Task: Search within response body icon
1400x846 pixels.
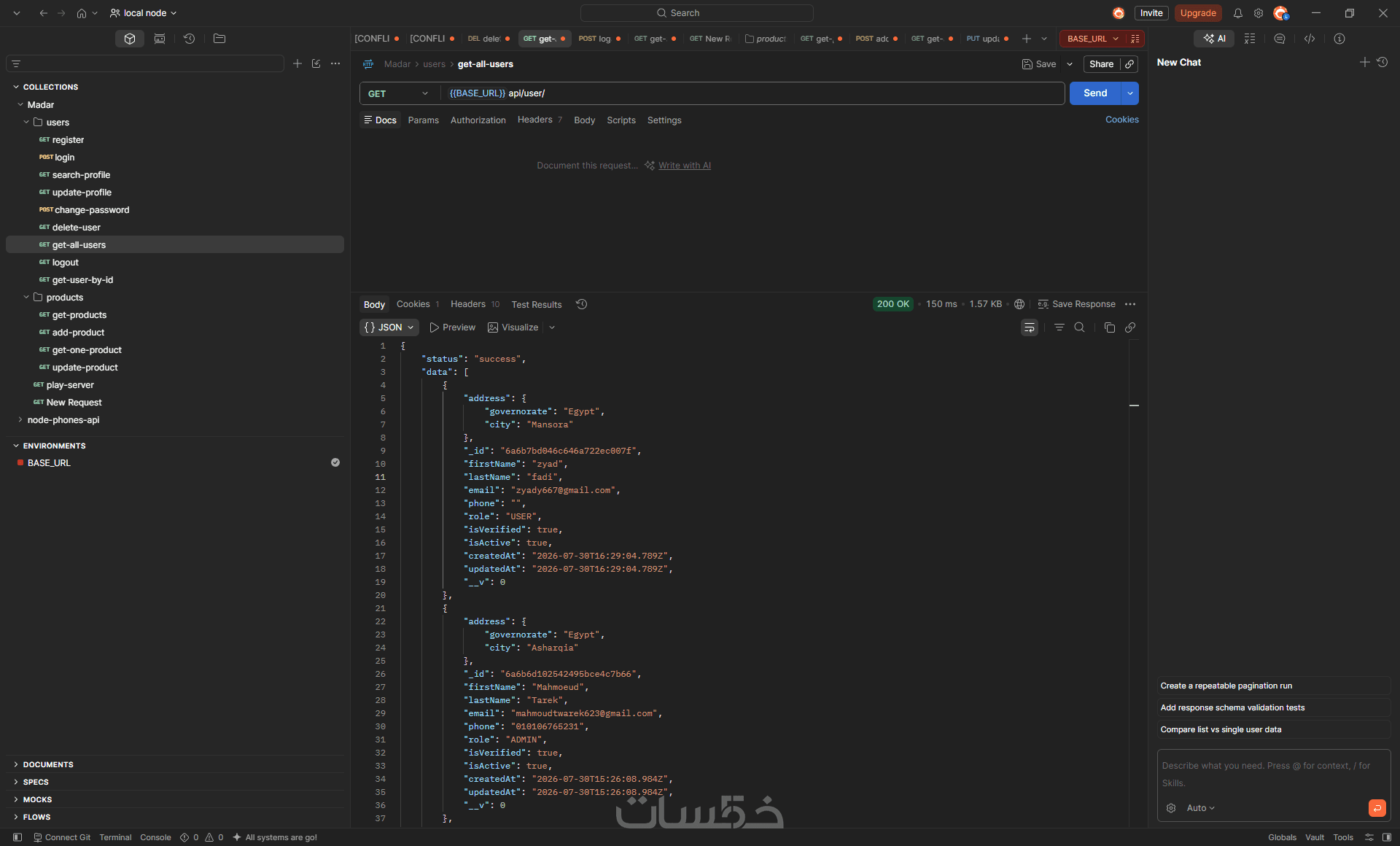Action: coord(1080,327)
